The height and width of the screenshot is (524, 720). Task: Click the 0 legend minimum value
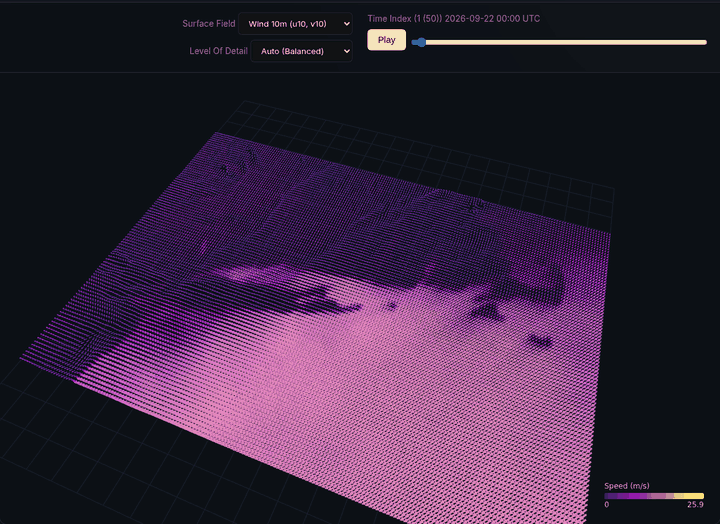pos(607,505)
